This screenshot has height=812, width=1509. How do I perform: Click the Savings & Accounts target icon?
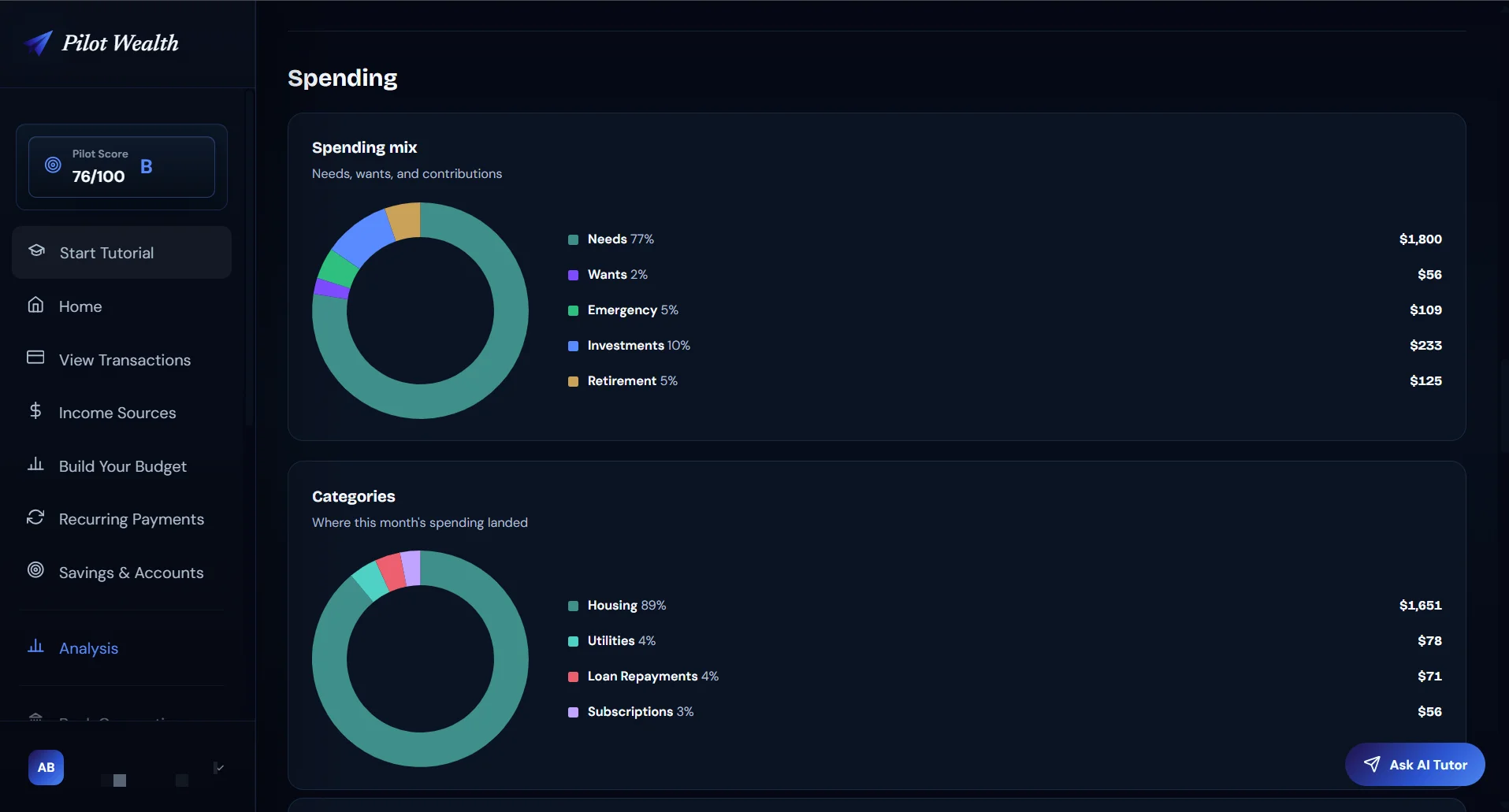pos(35,569)
